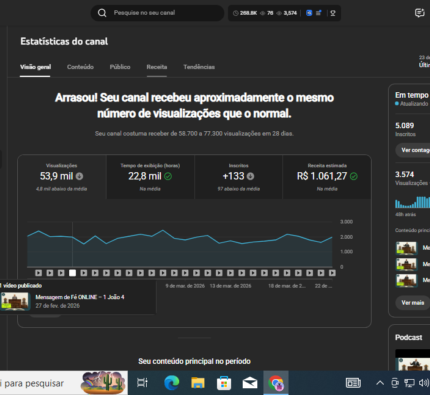This screenshot has width=430, height=395.
Task: Select the Visualizações metric card
Action: click(62, 177)
